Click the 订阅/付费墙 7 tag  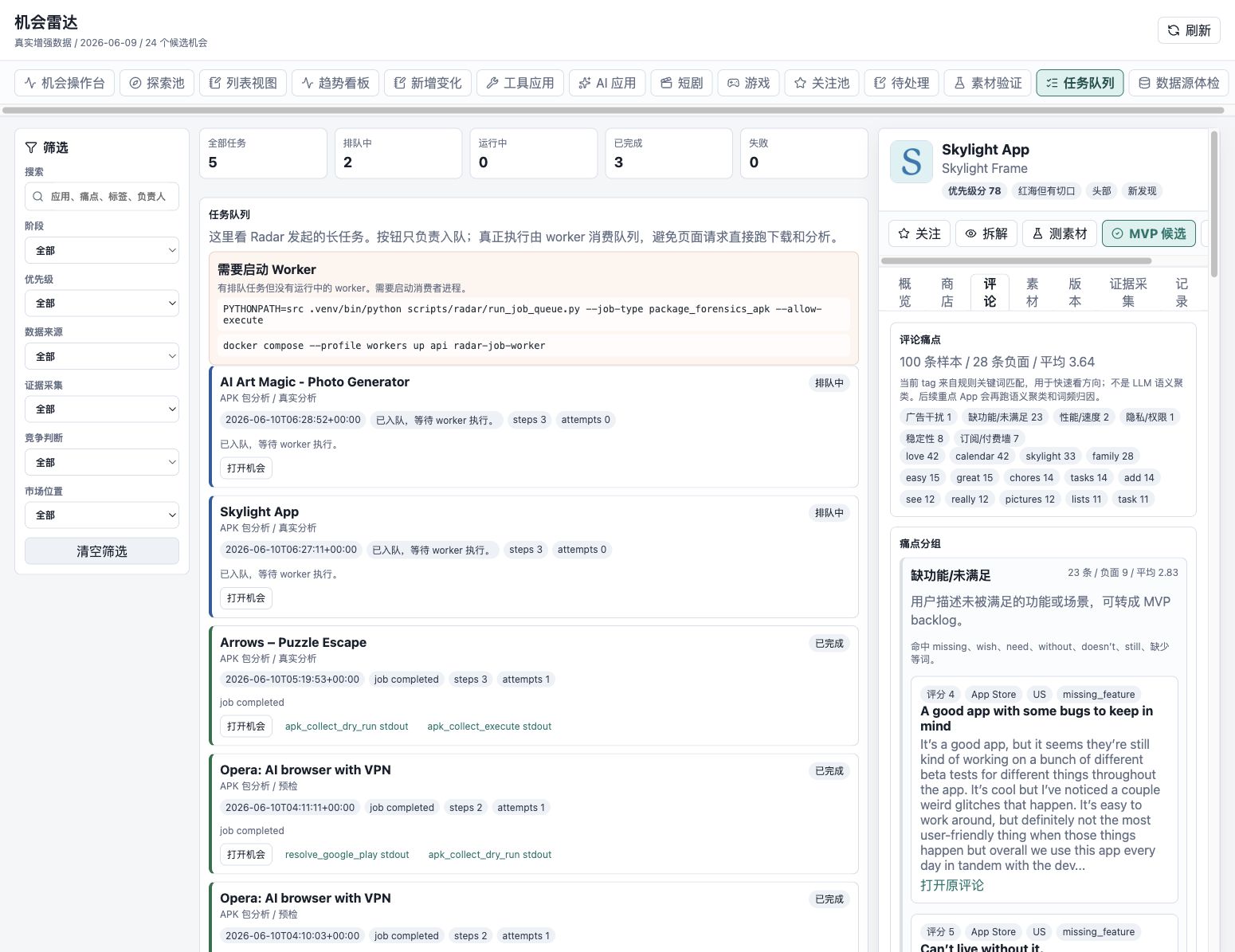pyautogui.click(x=989, y=438)
